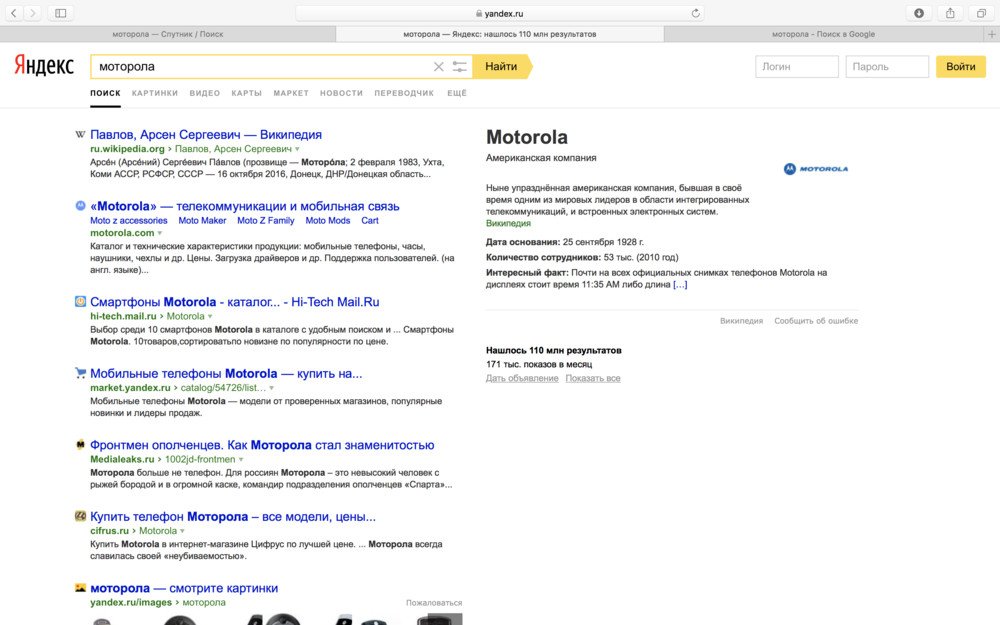Open Moto Maker sitelink

(x=202, y=221)
